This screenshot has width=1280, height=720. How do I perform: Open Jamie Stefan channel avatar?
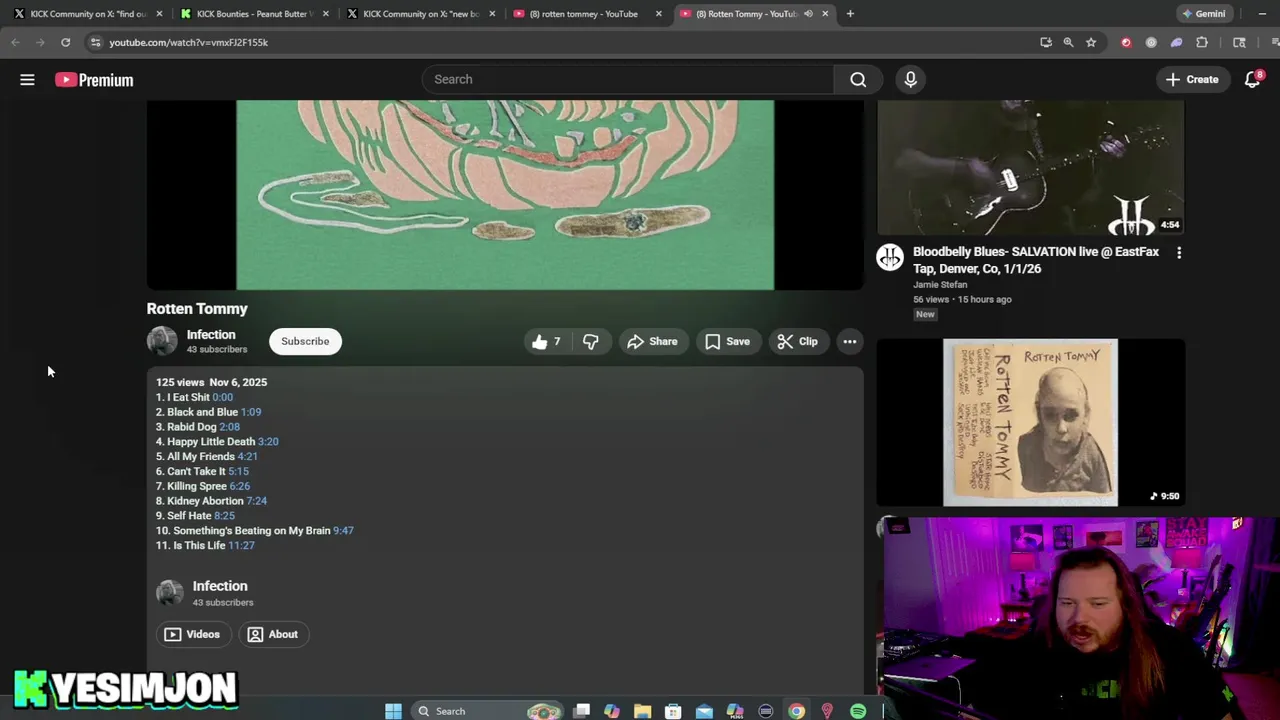890,258
